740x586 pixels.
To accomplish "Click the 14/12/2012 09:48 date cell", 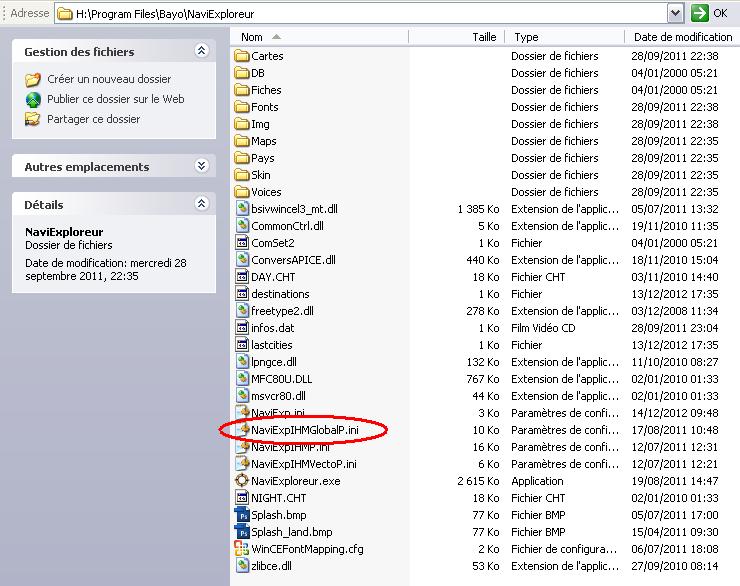I will coord(675,413).
